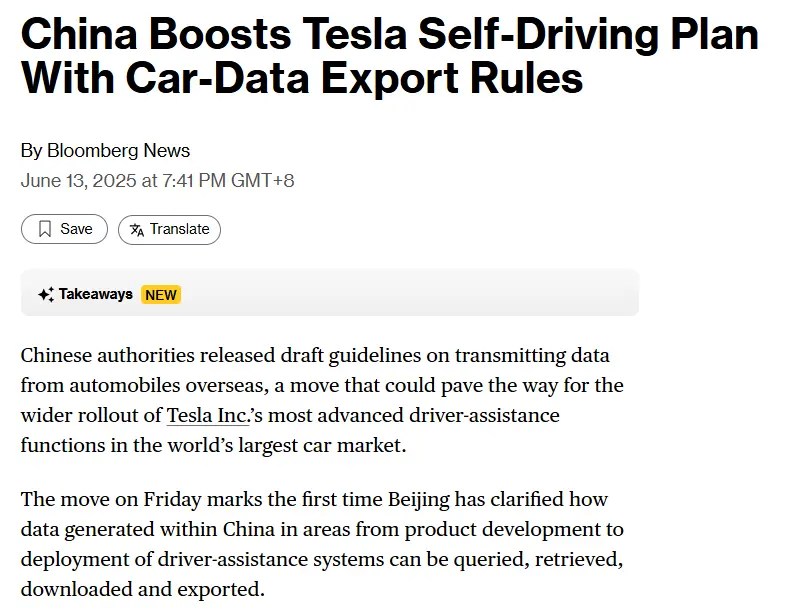Open the Tesla Inc. company link
792x609 pixels.
click(x=208, y=416)
